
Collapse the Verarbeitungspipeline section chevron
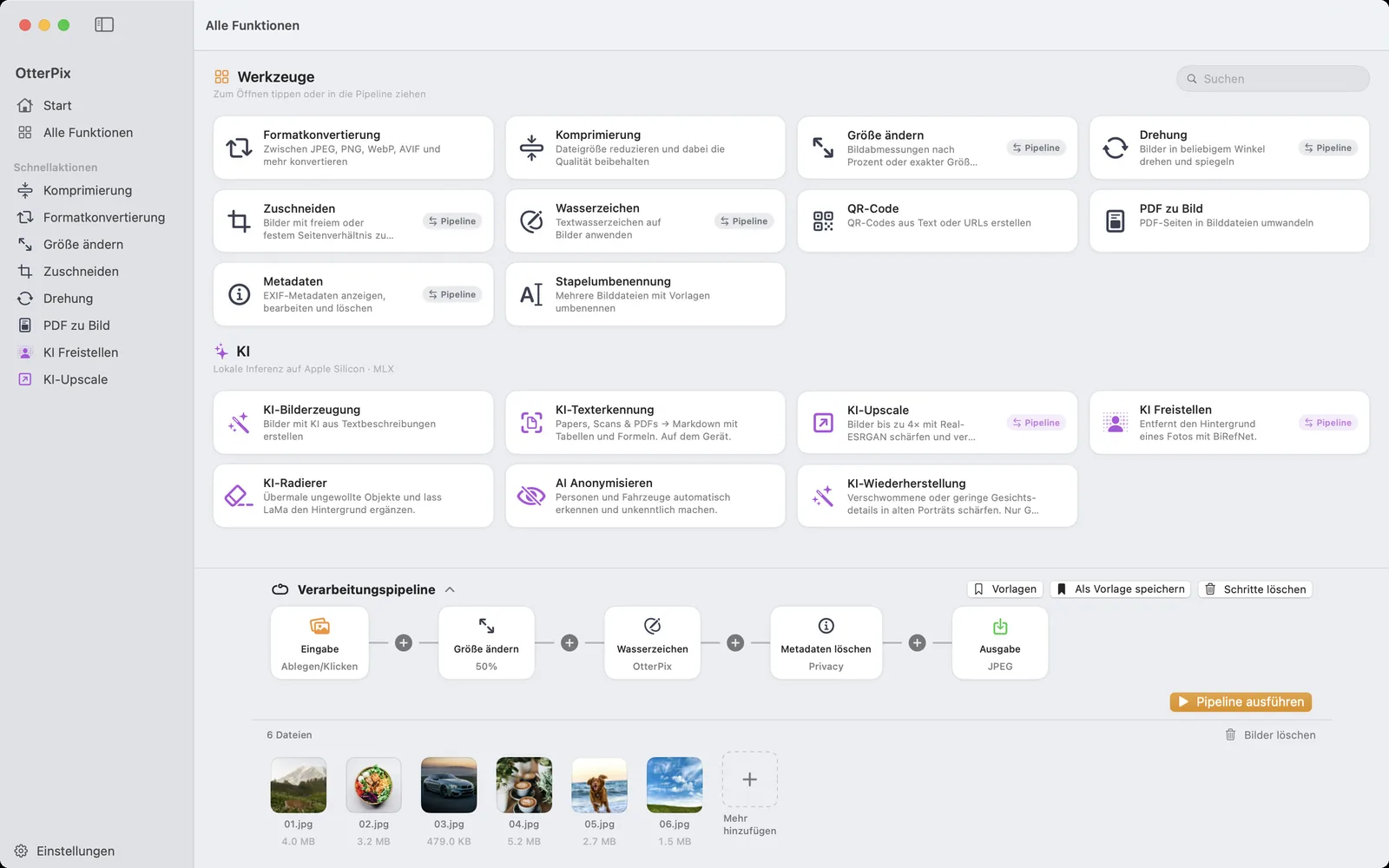(450, 589)
